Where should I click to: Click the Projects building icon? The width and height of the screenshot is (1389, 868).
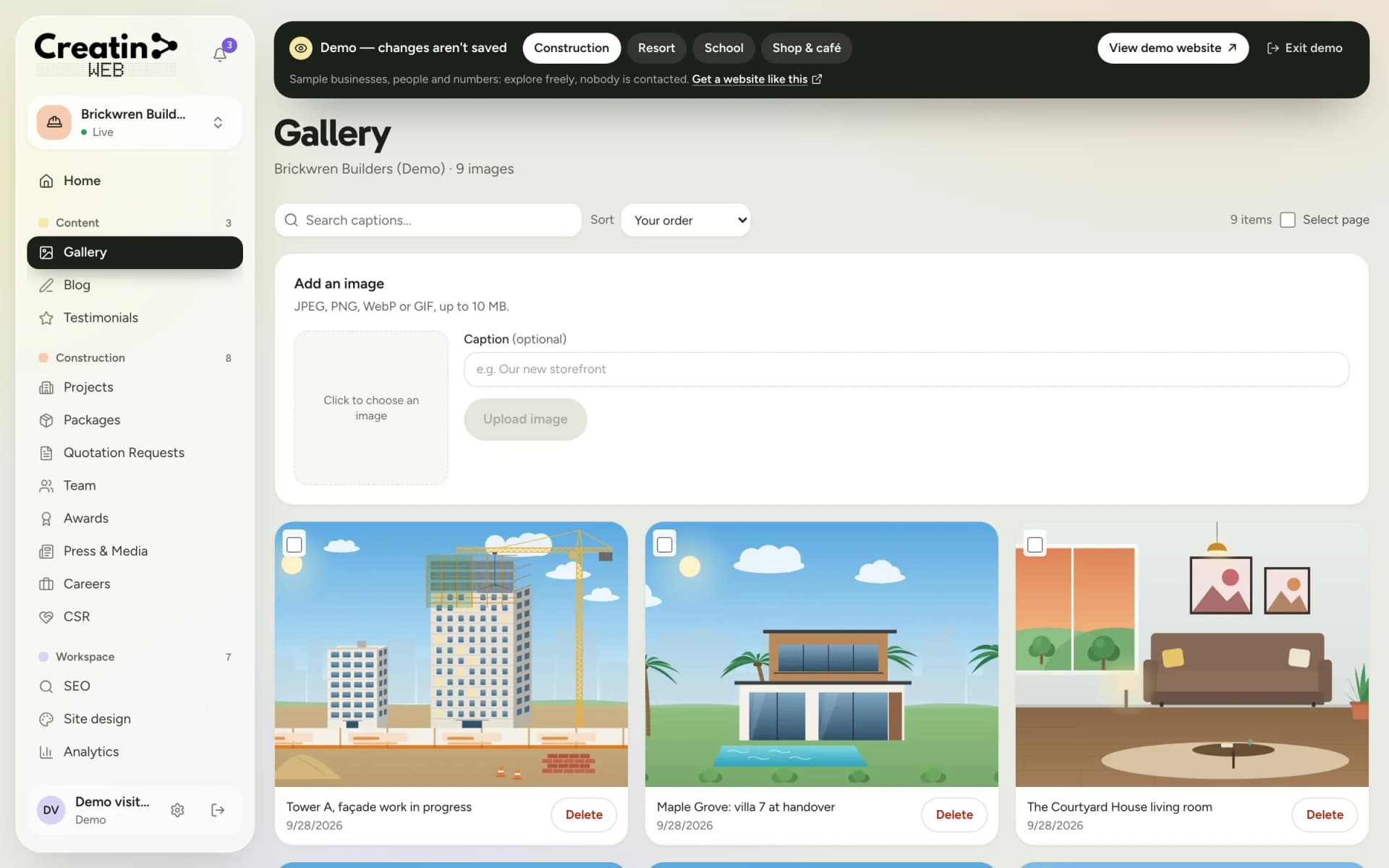tap(46, 388)
